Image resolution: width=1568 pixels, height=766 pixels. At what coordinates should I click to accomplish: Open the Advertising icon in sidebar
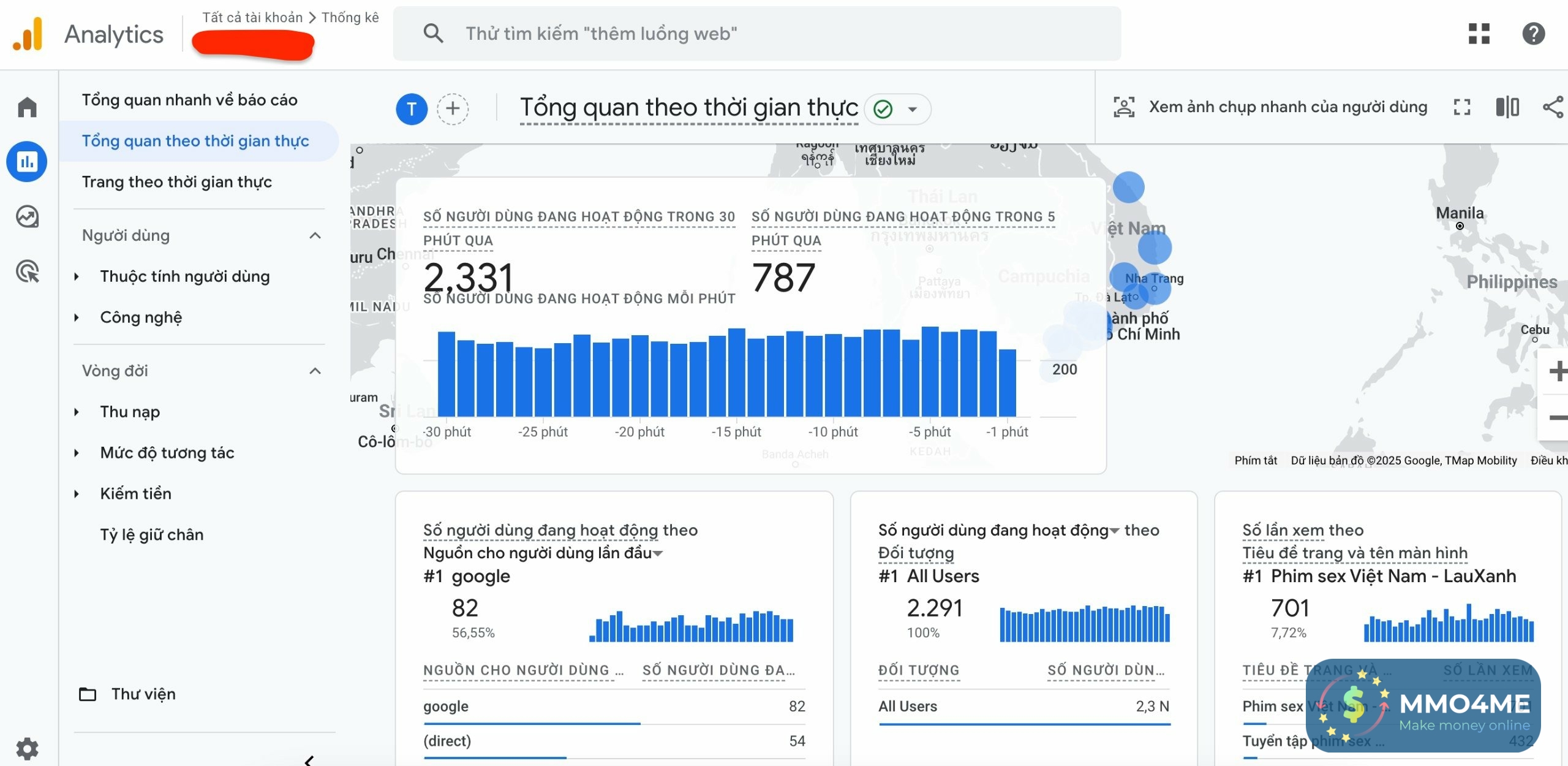27,271
